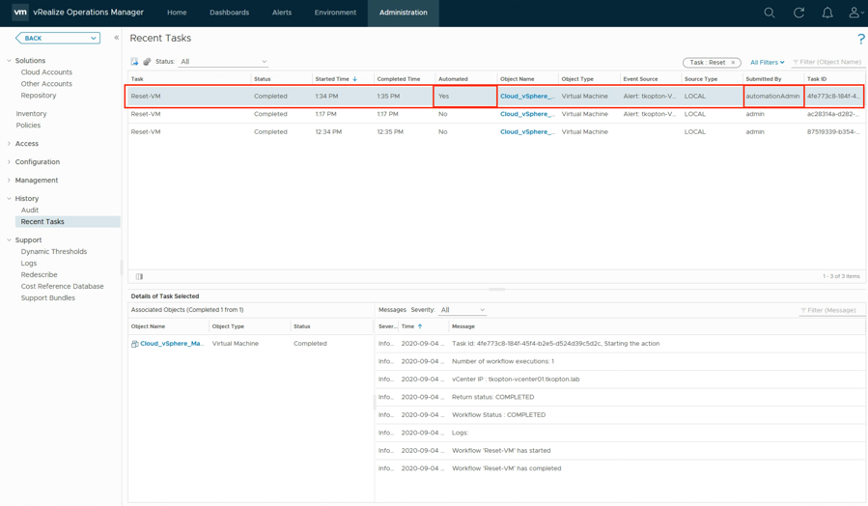Select Inventory in sidebar
The image size is (868, 506).
point(31,113)
